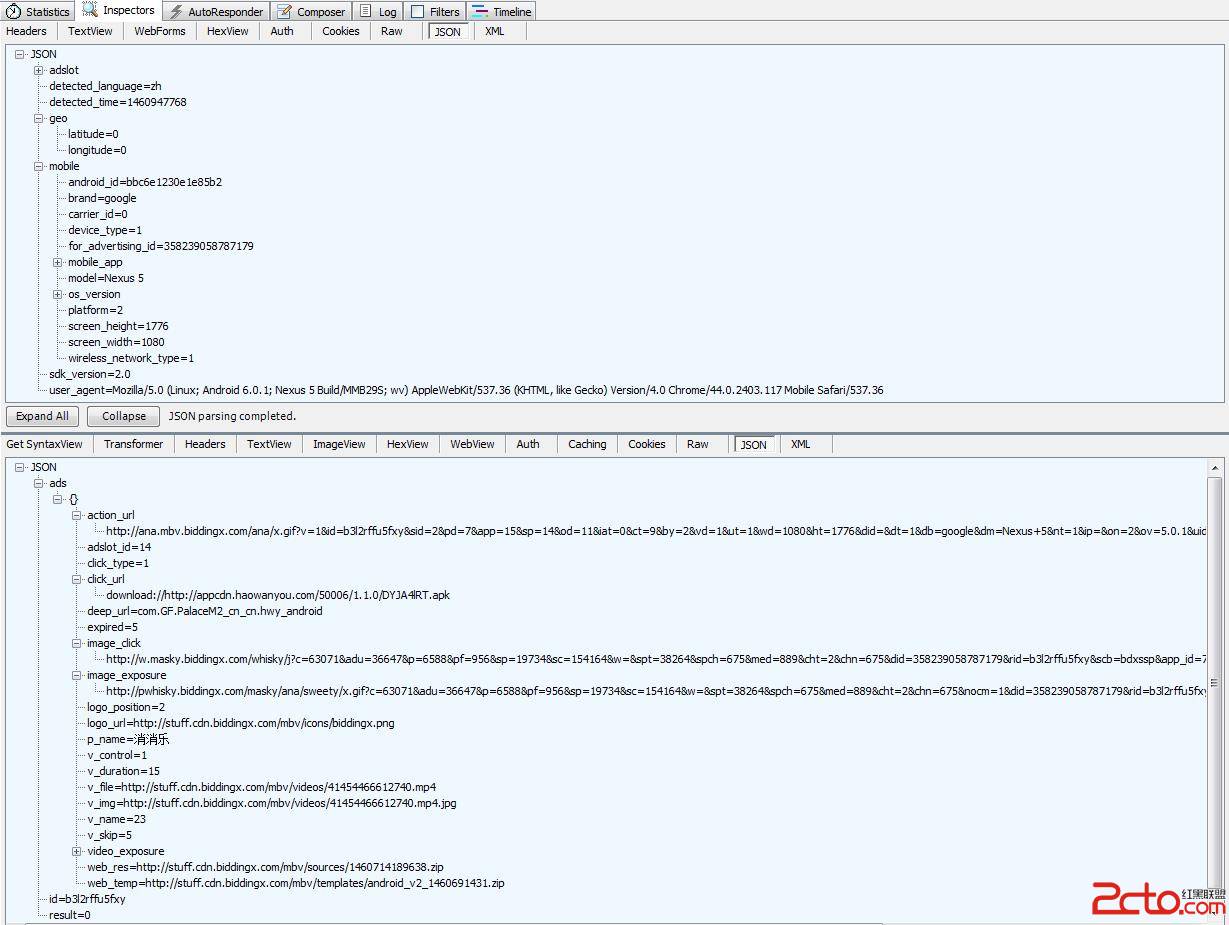Expand the video_exposure node
The width and height of the screenshot is (1229, 925).
[77, 851]
